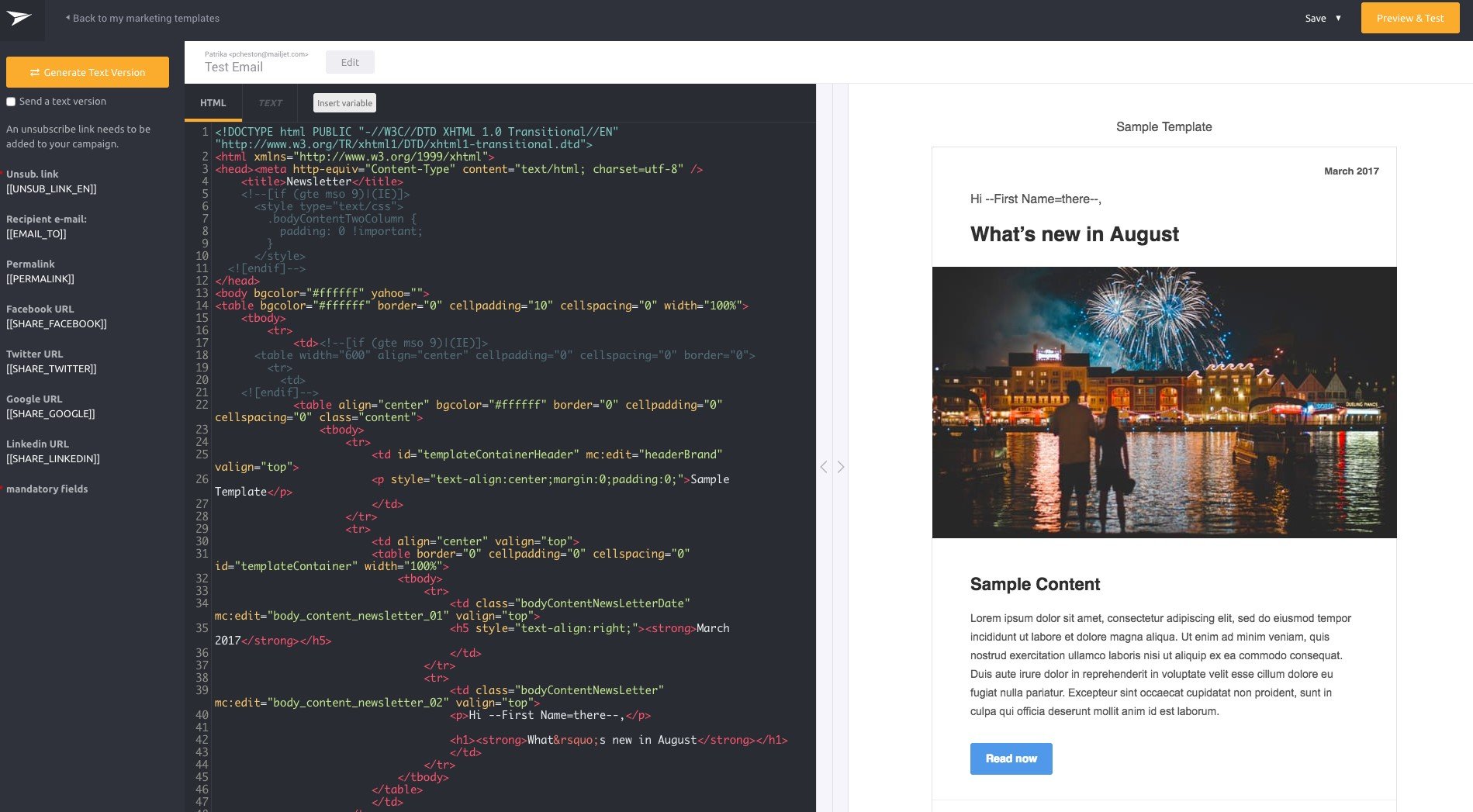The image size is (1473, 812).
Task: Click the back arrow before marketing templates
Action: pos(67,17)
